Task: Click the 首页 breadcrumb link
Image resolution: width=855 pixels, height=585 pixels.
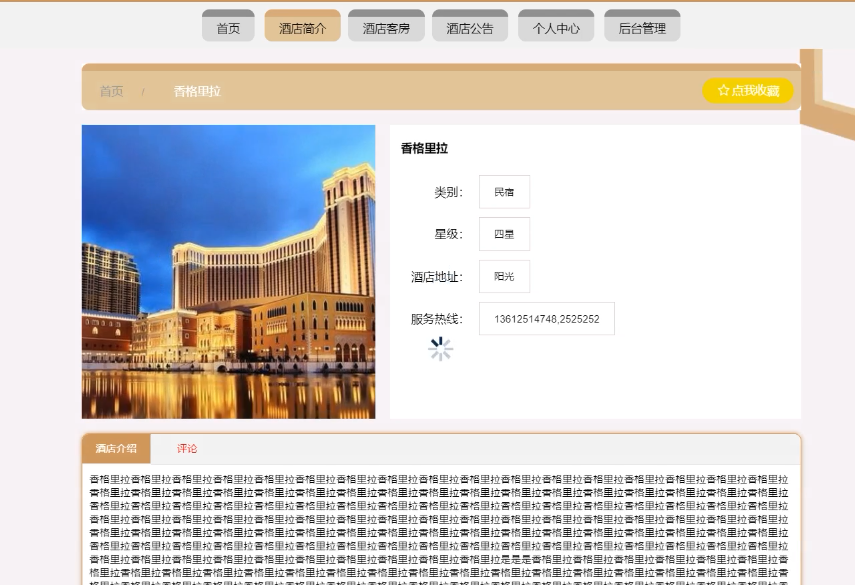Action: 110,91
